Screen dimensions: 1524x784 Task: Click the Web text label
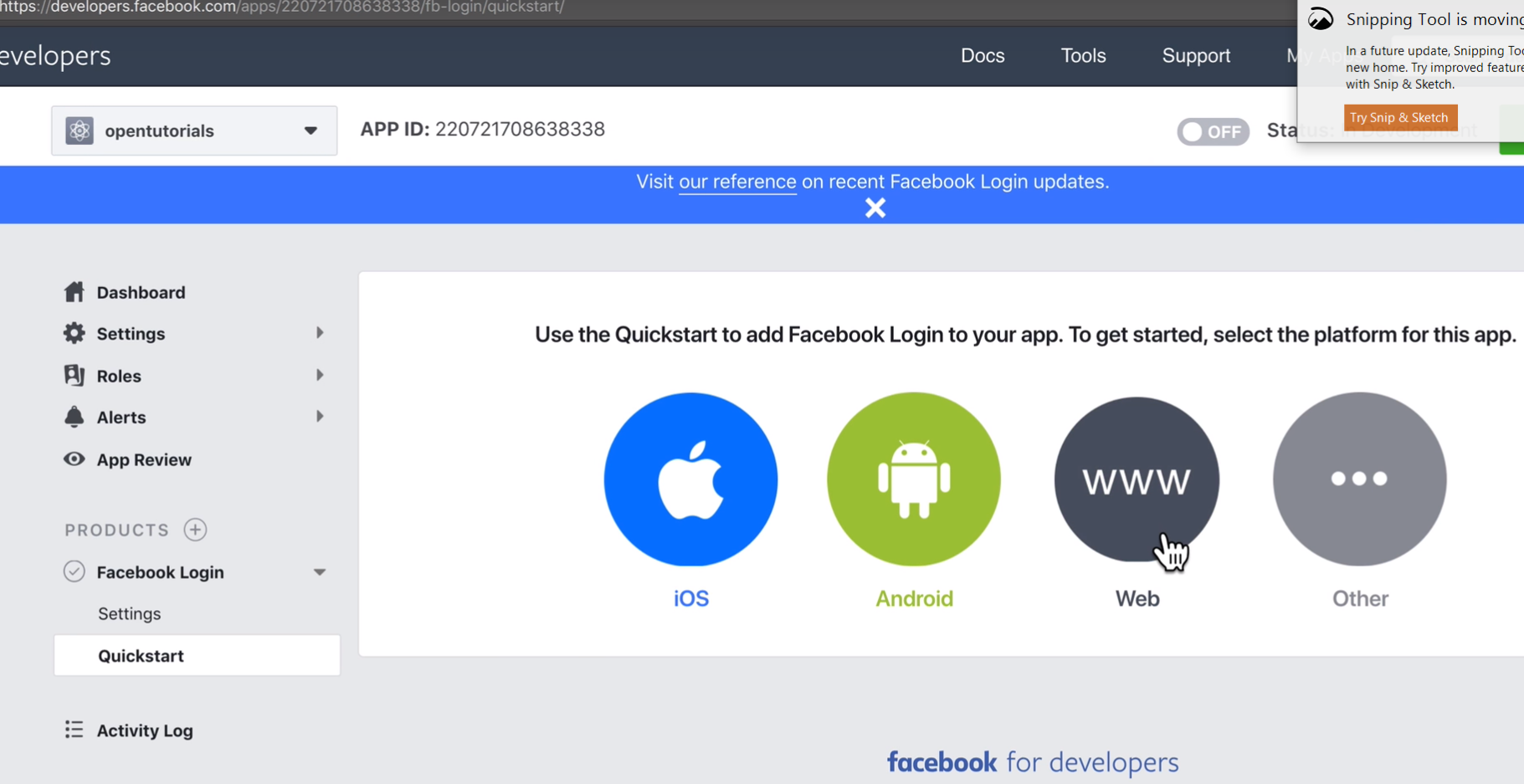[x=1137, y=598]
